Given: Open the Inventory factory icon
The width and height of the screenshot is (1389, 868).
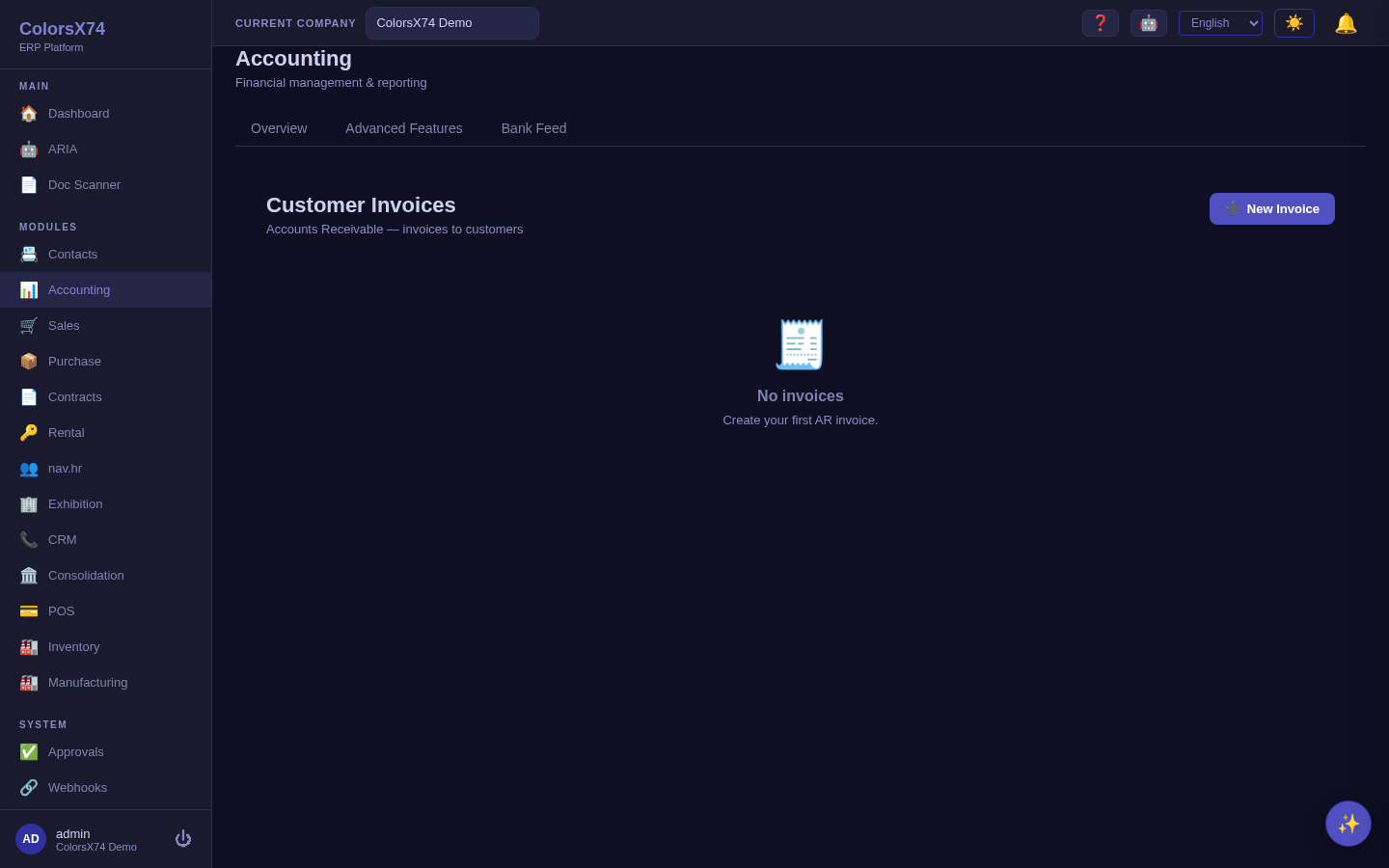Looking at the screenshot, I should 29,647.
